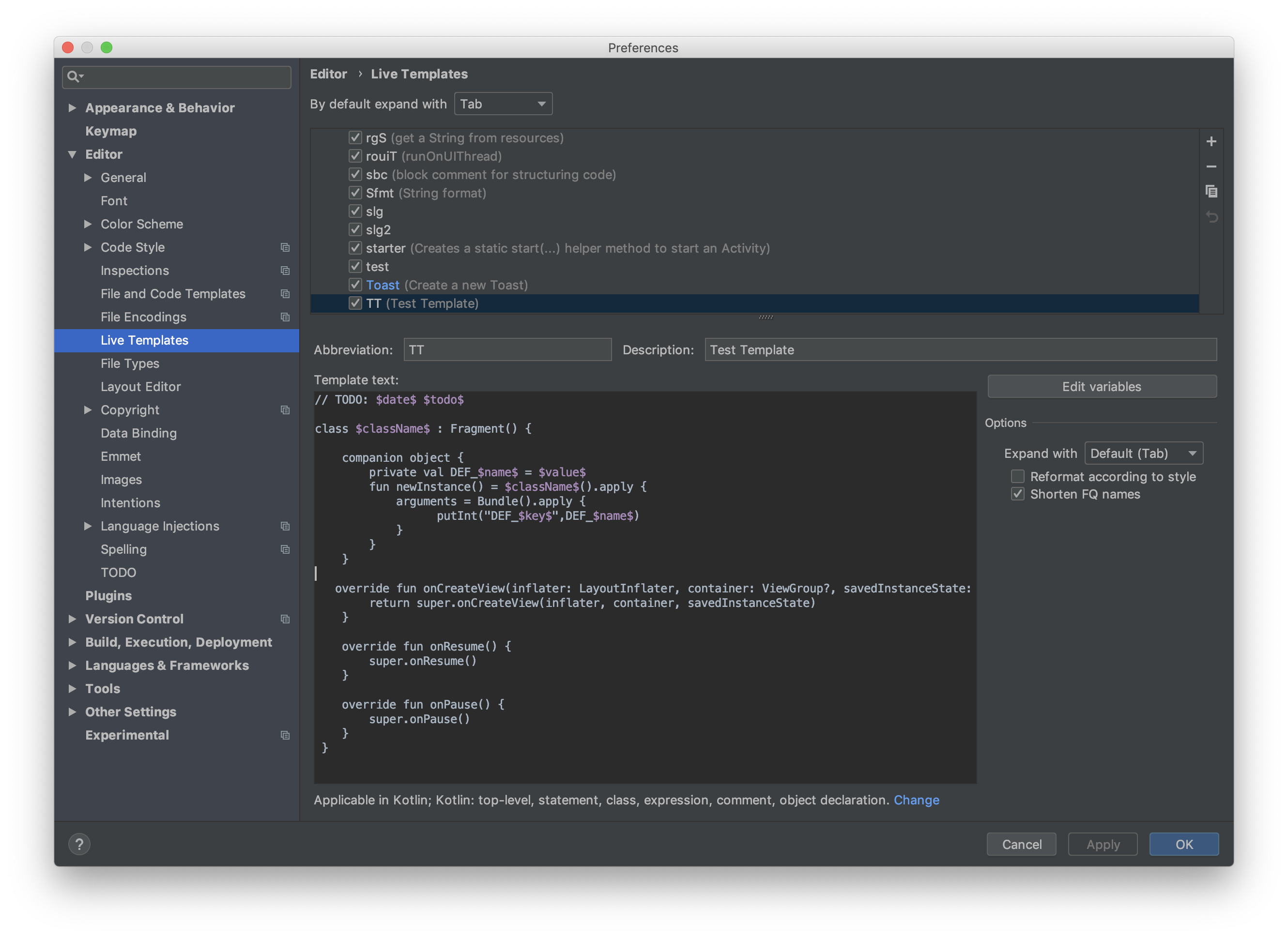Viewport: 1288px width, 938px height.
Task: Click the project-level icon beside Version Control
Action: pos(285,619)
